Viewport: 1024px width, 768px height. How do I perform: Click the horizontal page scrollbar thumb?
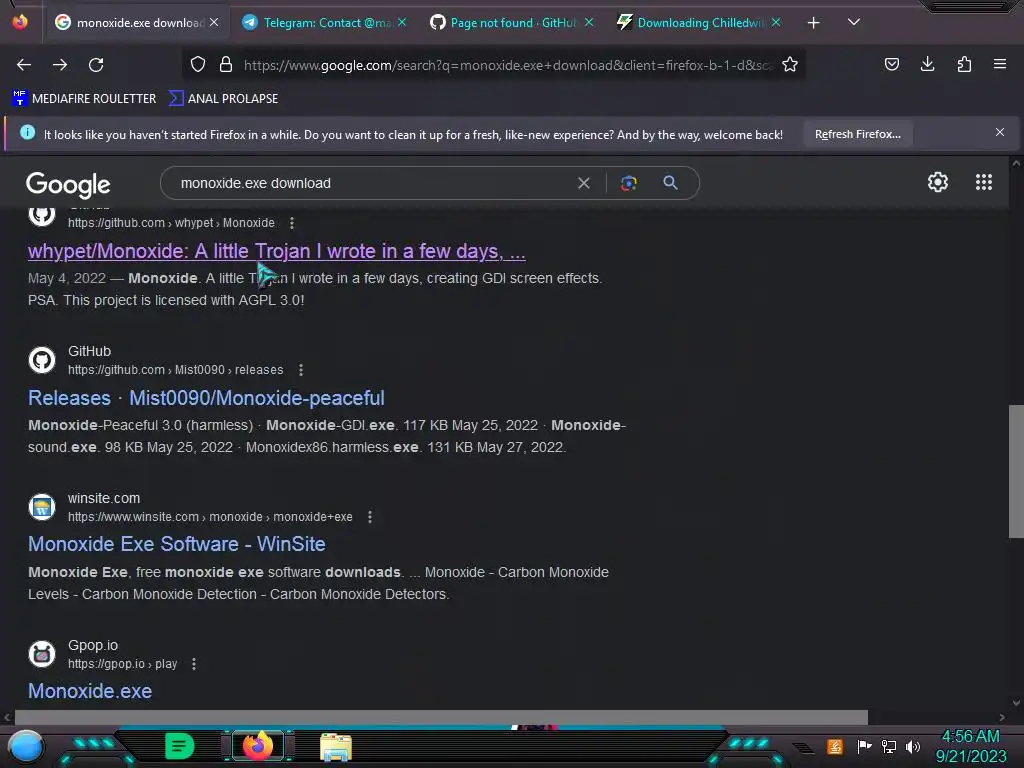(441, 717)
